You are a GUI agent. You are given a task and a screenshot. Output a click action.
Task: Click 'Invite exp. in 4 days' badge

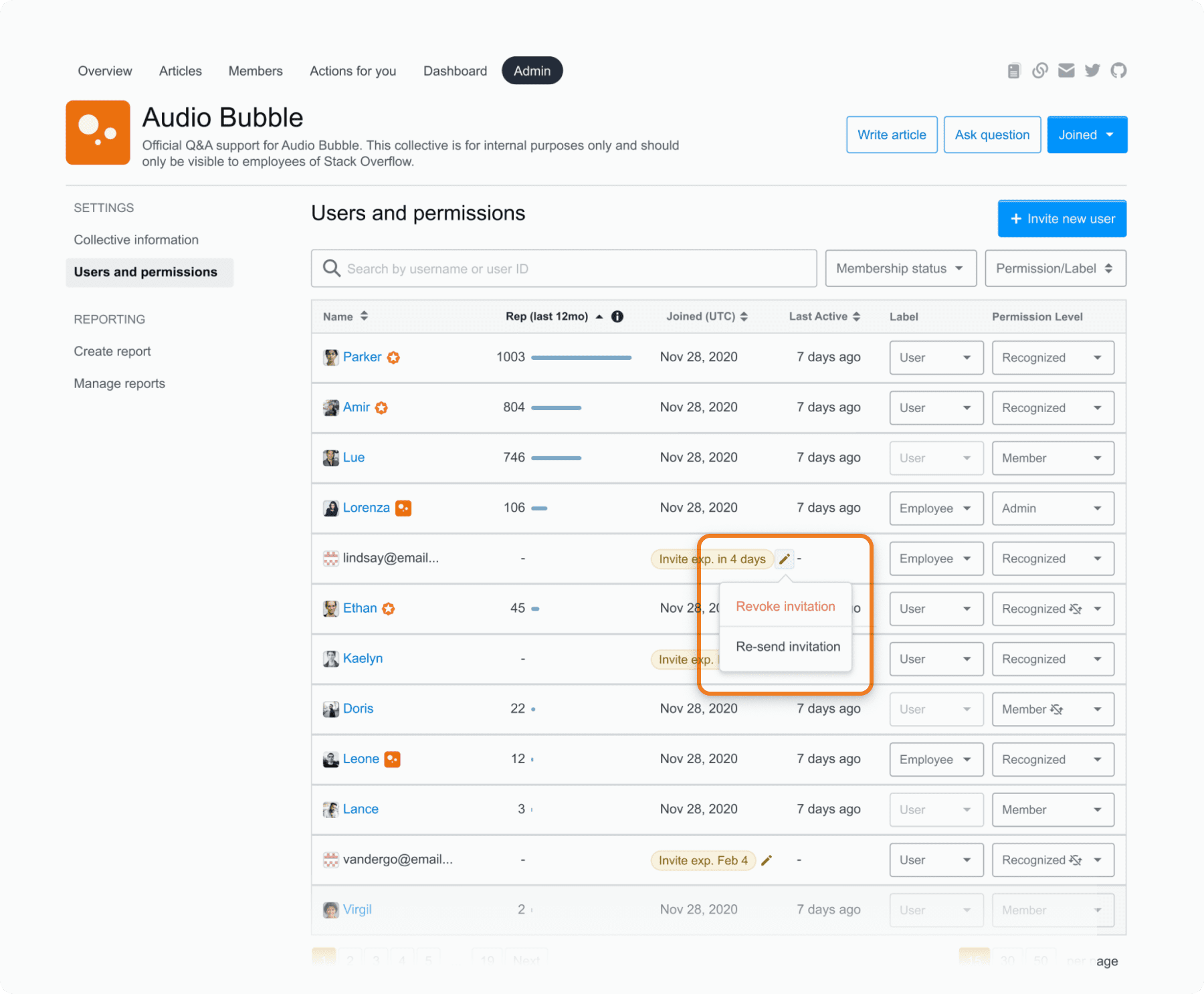(x=712, y=559)
